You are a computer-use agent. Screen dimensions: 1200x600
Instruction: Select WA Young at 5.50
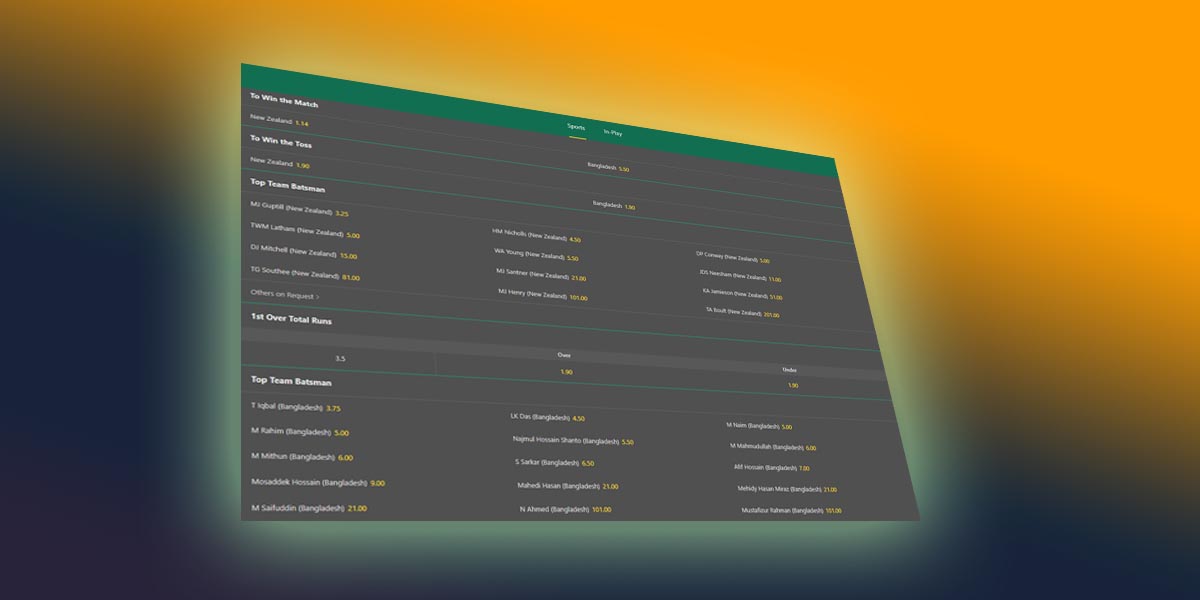[536, 254]
